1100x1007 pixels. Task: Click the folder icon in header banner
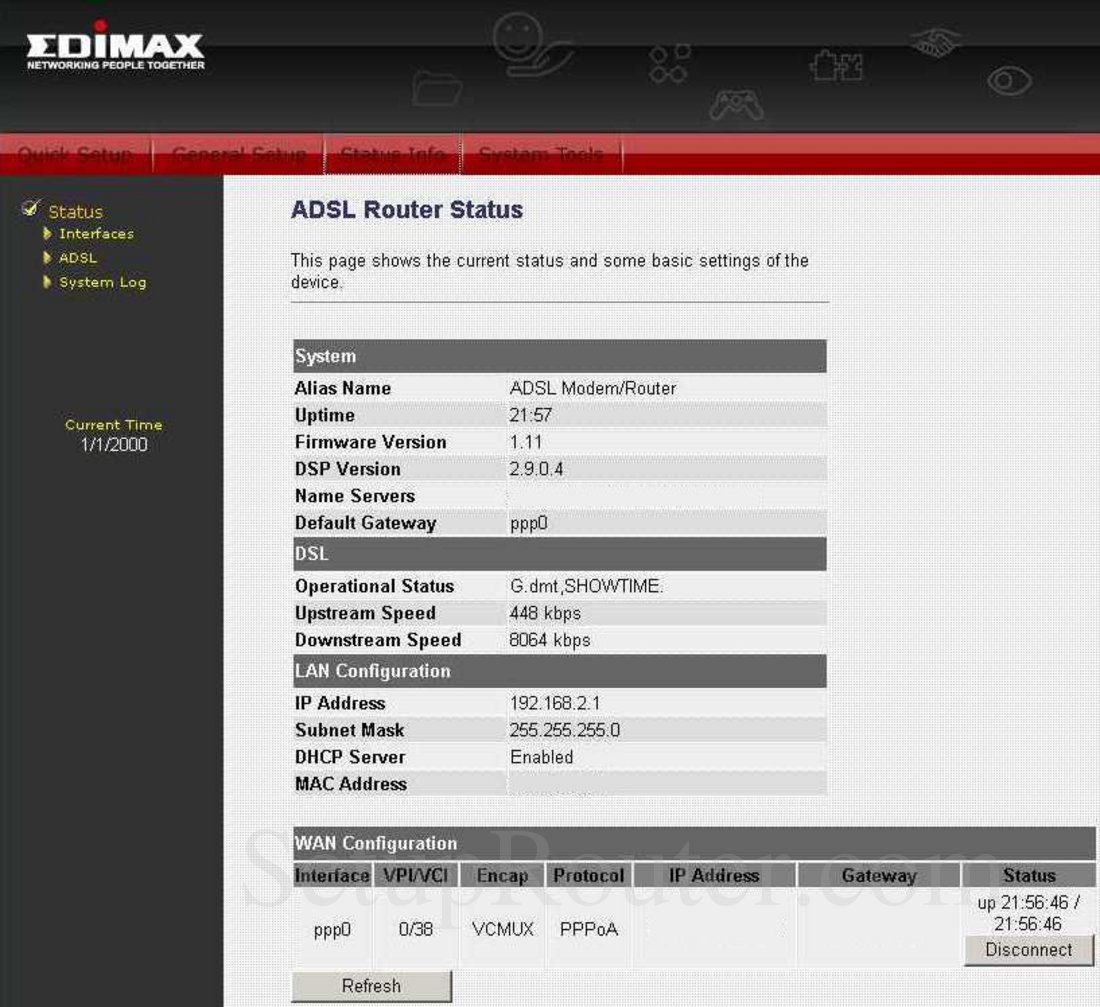click(436, 88)
